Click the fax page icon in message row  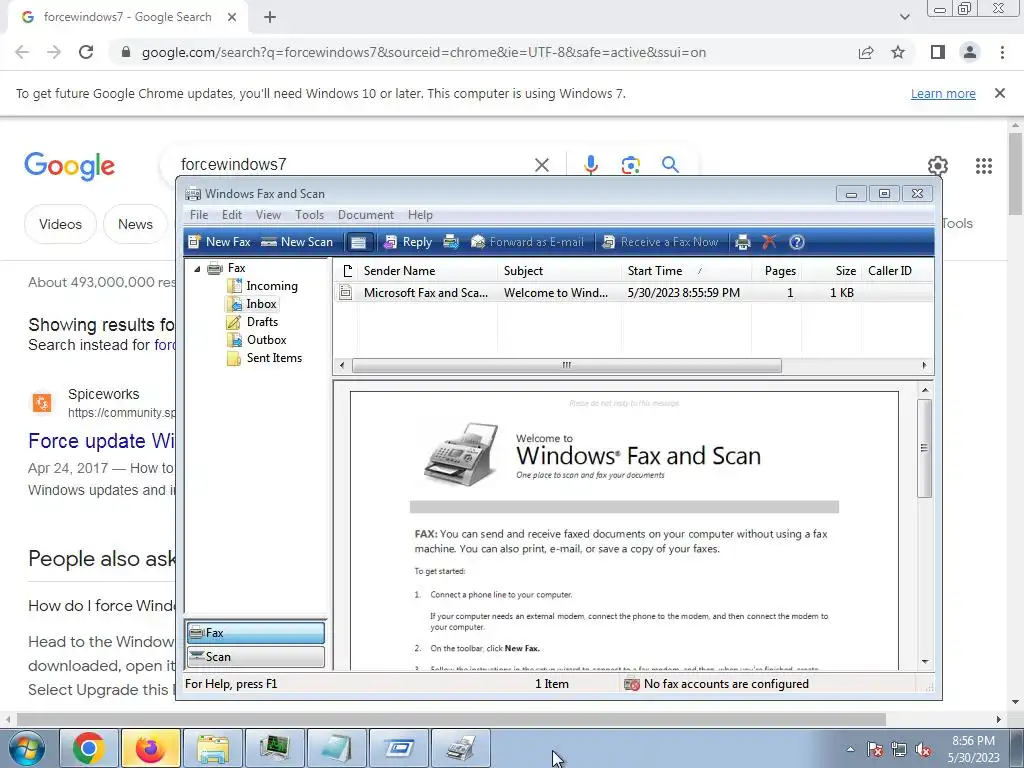346,293
